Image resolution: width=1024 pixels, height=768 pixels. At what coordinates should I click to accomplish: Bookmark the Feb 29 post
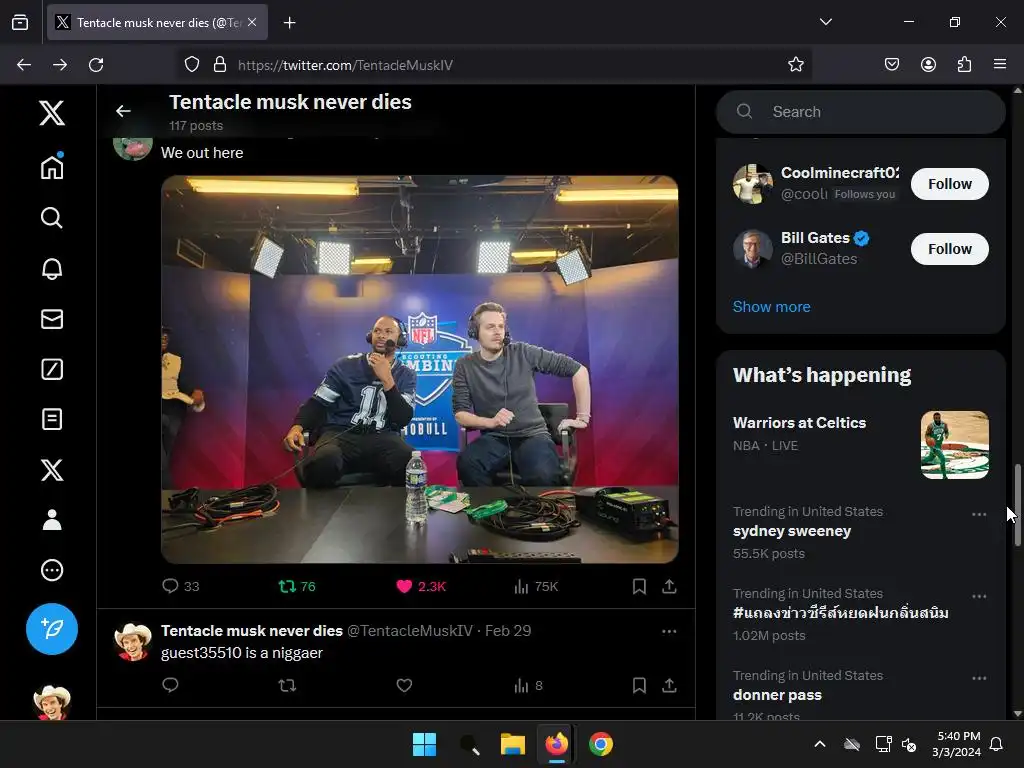tap(639, 685)
